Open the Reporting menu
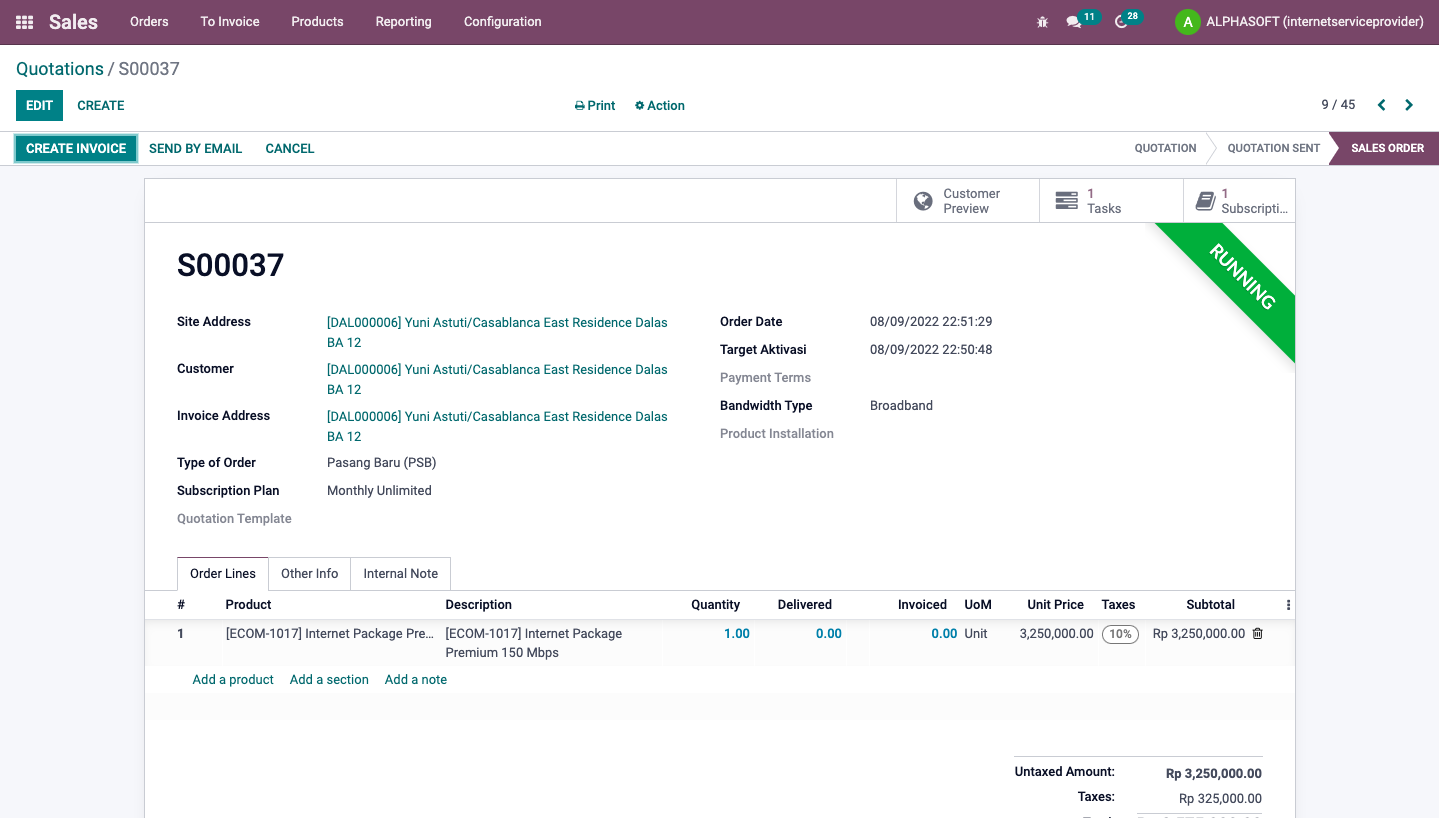This screenshot has height=818, width=1439. (x=403, y=22)
